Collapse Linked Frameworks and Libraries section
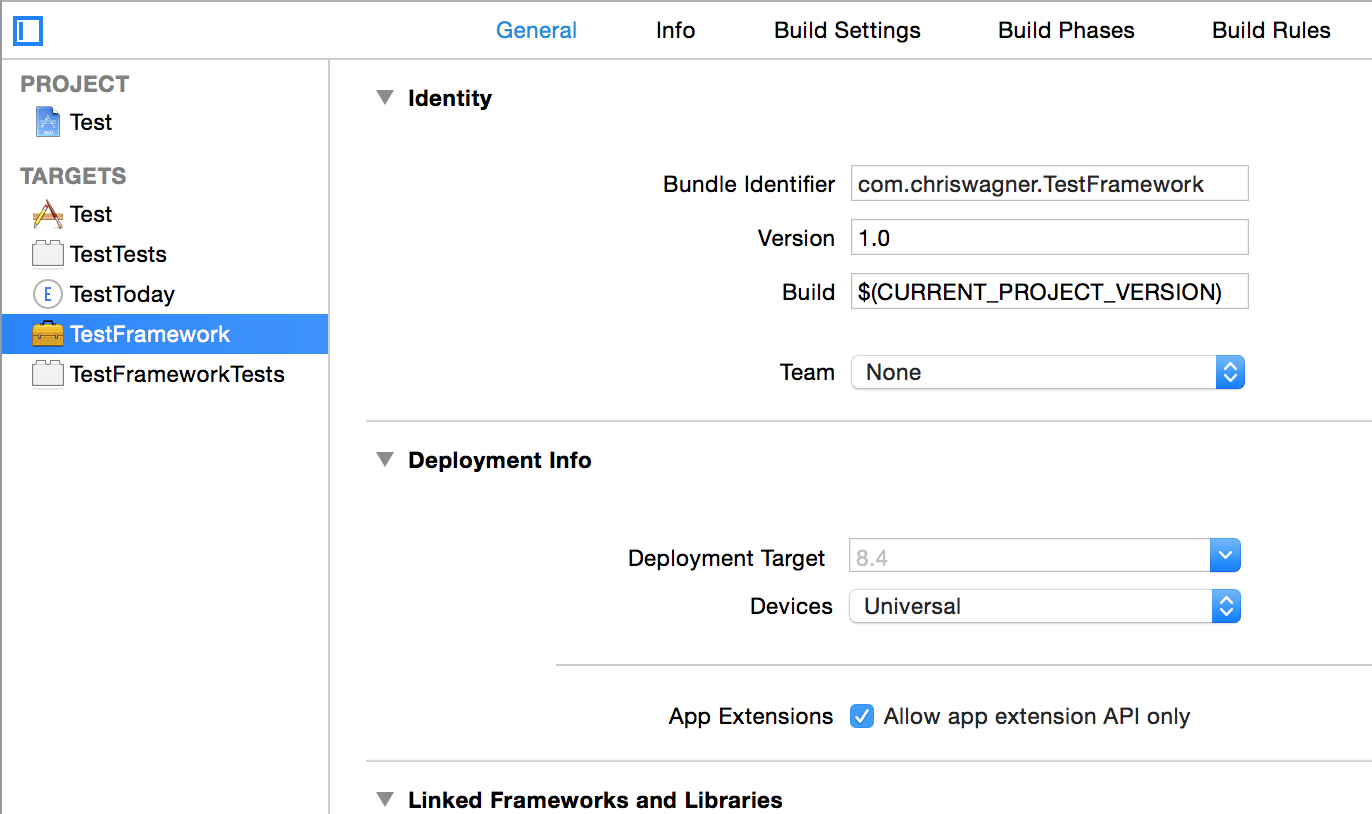This screenshot has height=814, width=1372. 385,800
